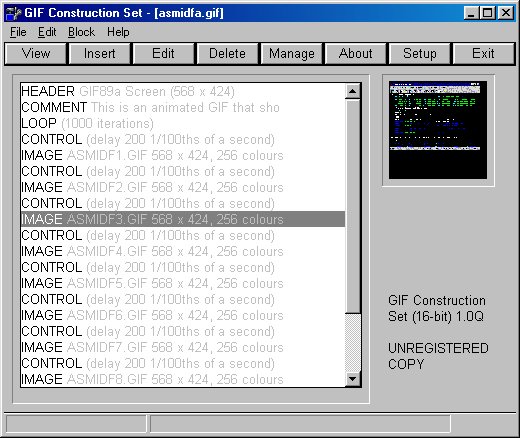This screenshot has width=520, height=438.
Task: Click the Setup toolbar button
Action: (x=420, y=53)
